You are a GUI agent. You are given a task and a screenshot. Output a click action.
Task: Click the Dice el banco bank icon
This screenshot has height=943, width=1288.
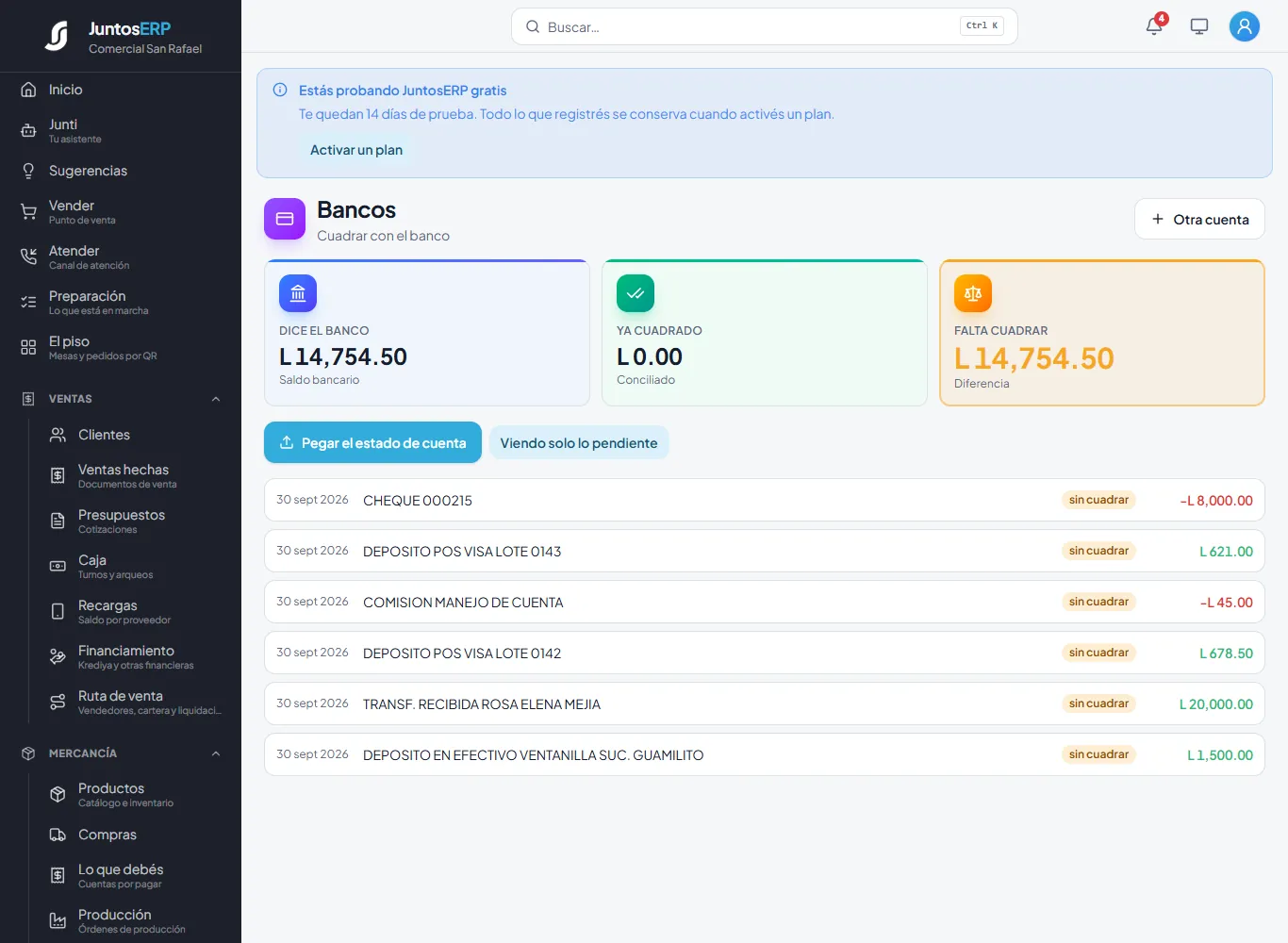(x=298, y=293)
